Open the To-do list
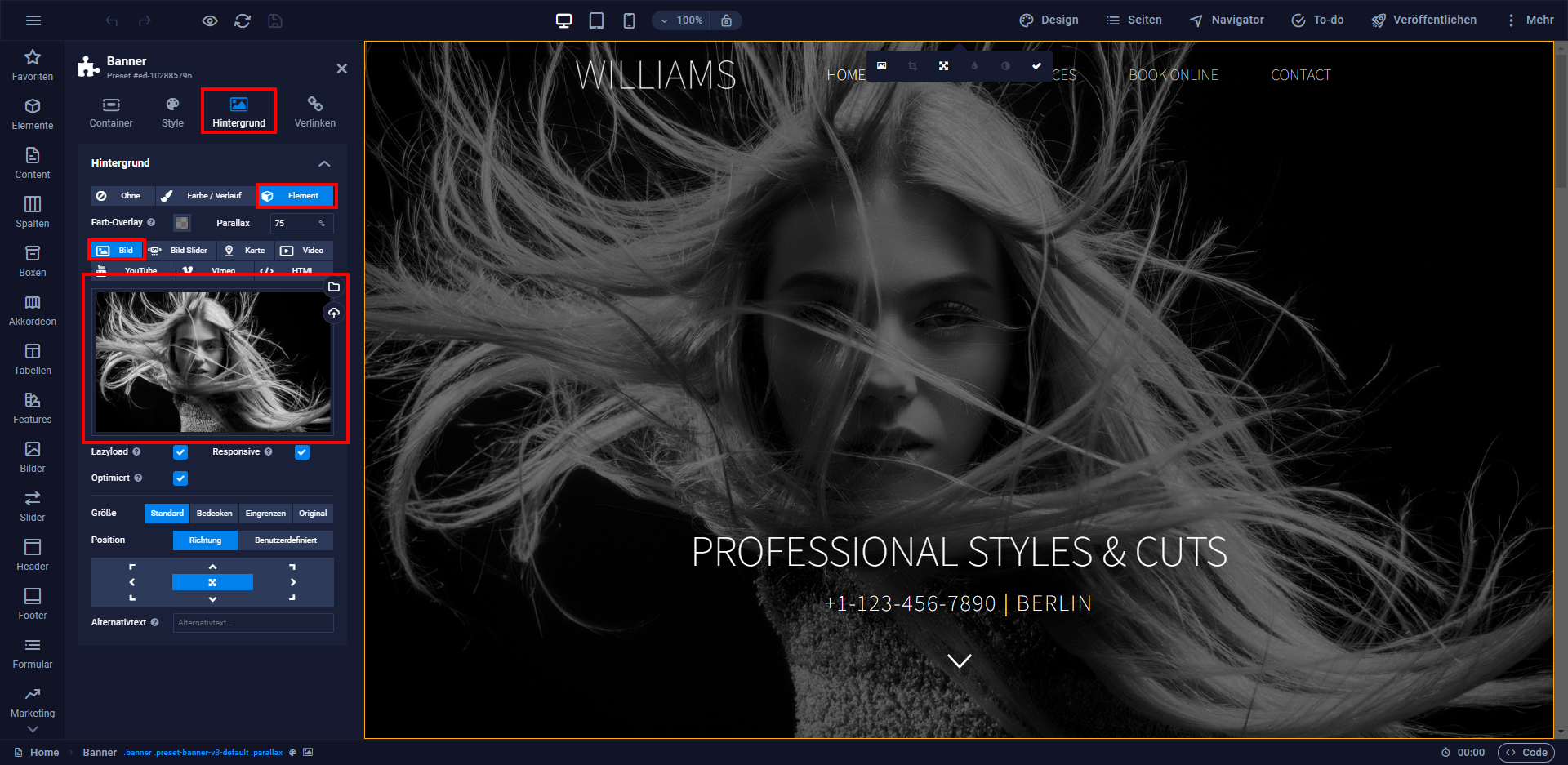 click(x=1317, y=20)
